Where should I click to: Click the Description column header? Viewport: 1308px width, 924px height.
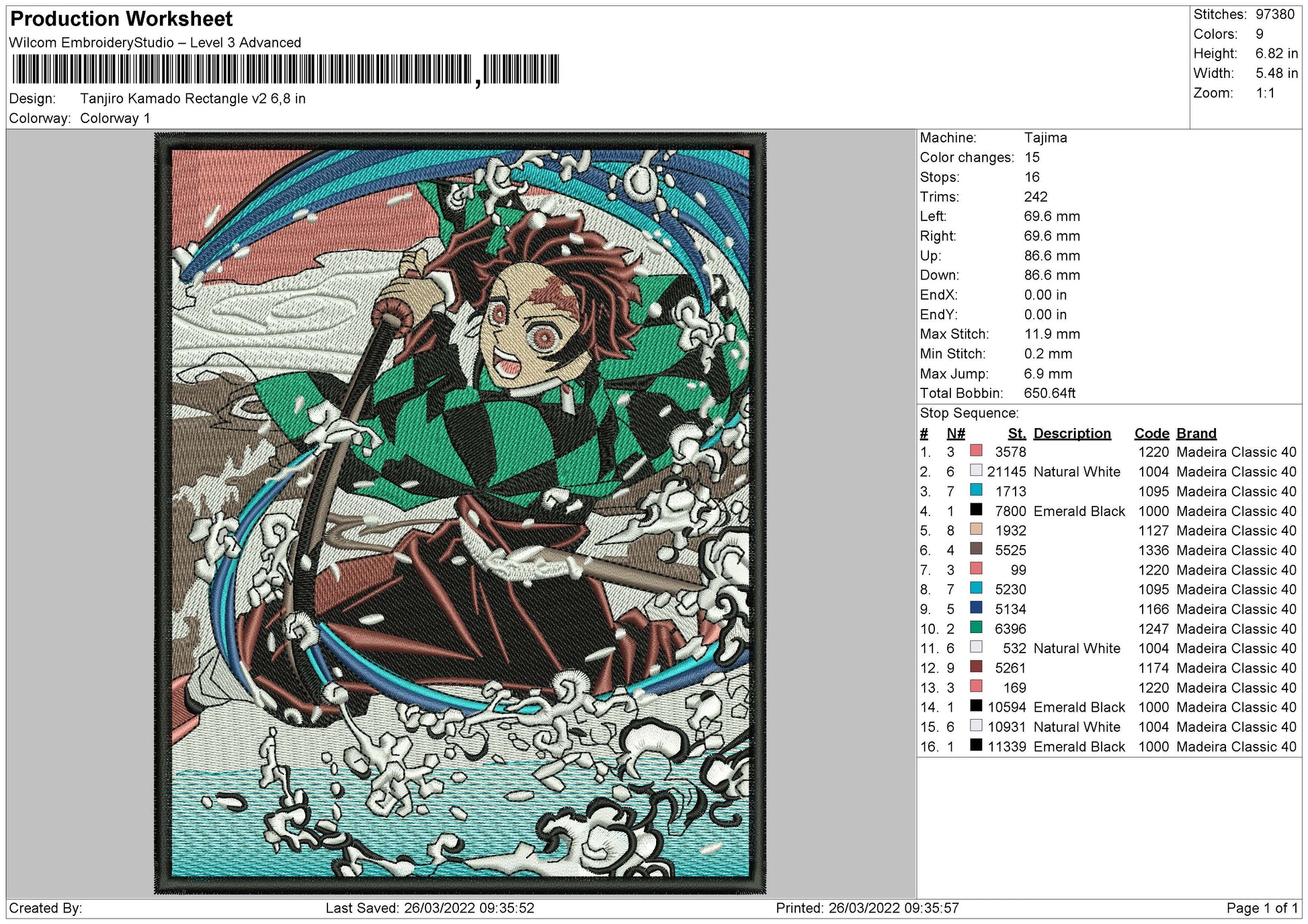click(x=1071, y=433)
